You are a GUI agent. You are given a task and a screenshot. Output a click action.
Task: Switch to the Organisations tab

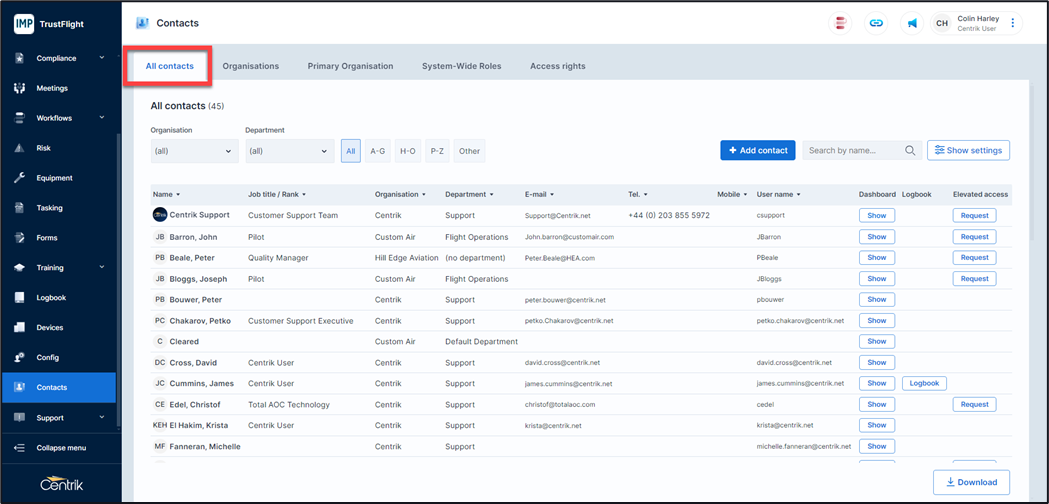[x=250, y=66]
